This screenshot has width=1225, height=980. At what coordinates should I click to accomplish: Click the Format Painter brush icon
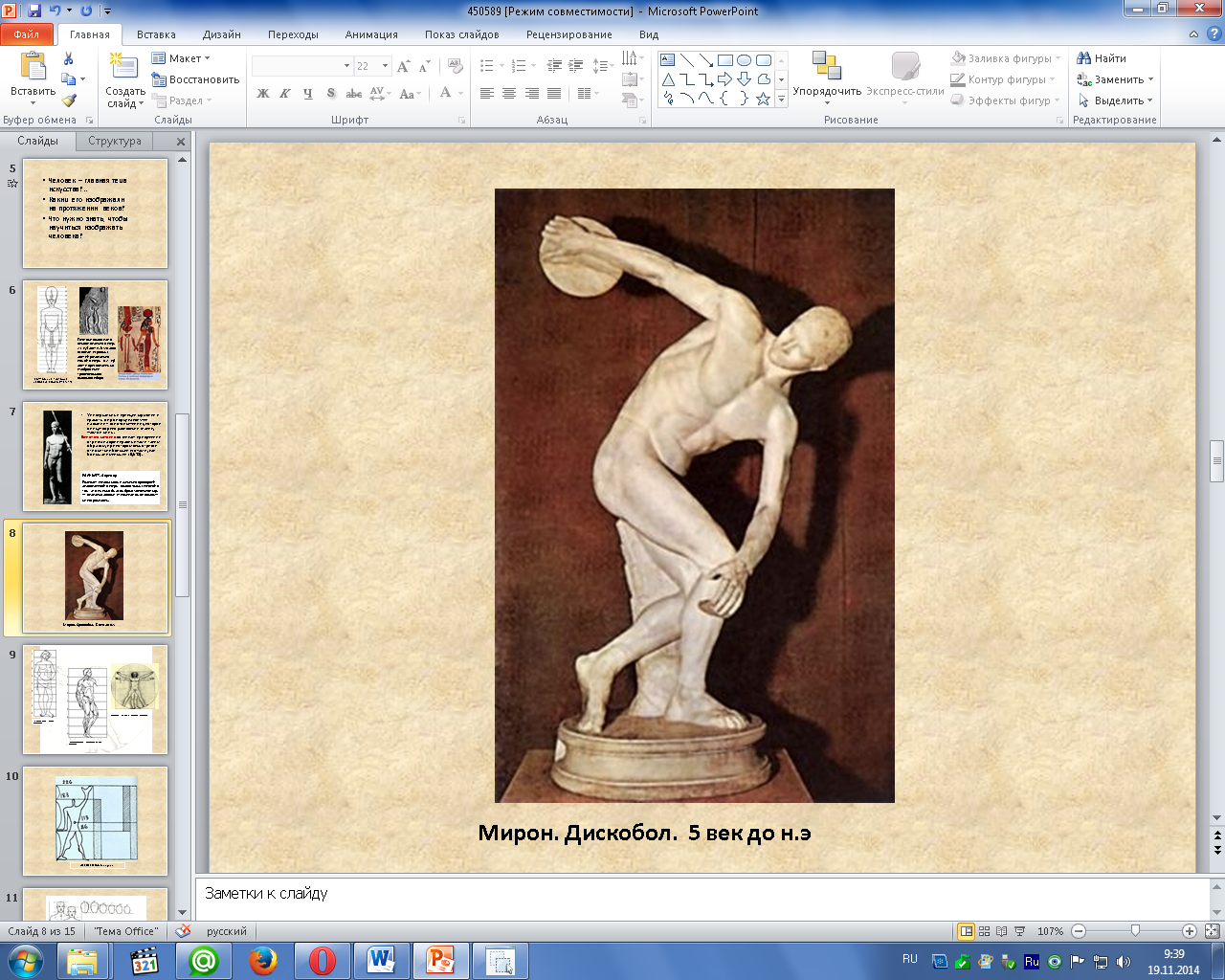(68, 100)
